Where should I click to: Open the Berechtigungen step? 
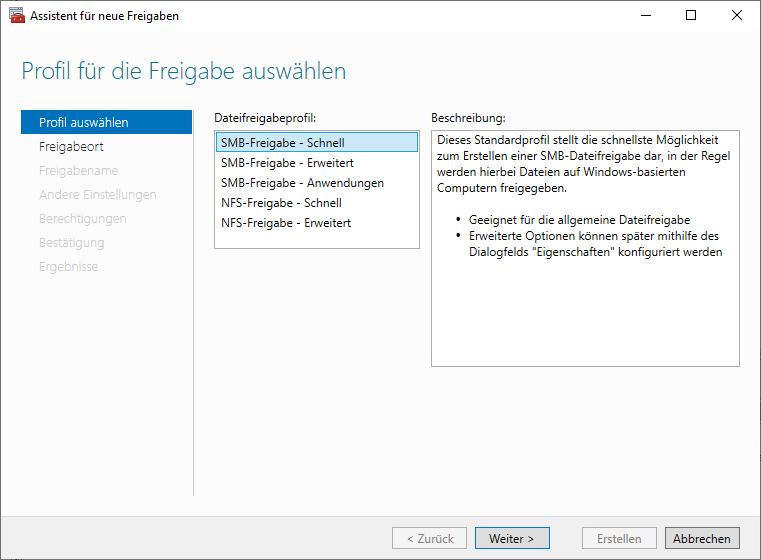point(83,218)
